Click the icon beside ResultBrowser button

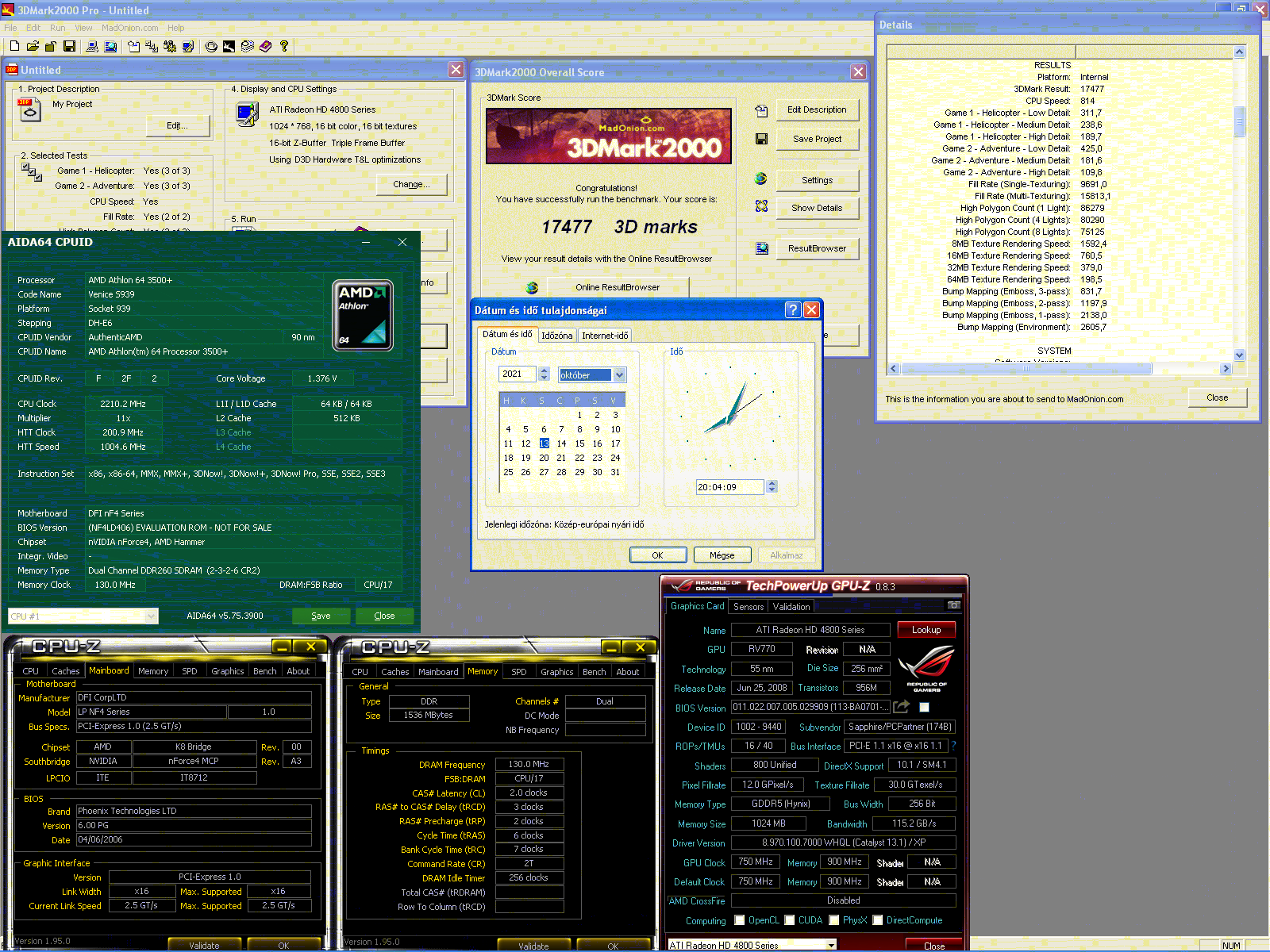(x=761, y=248)
